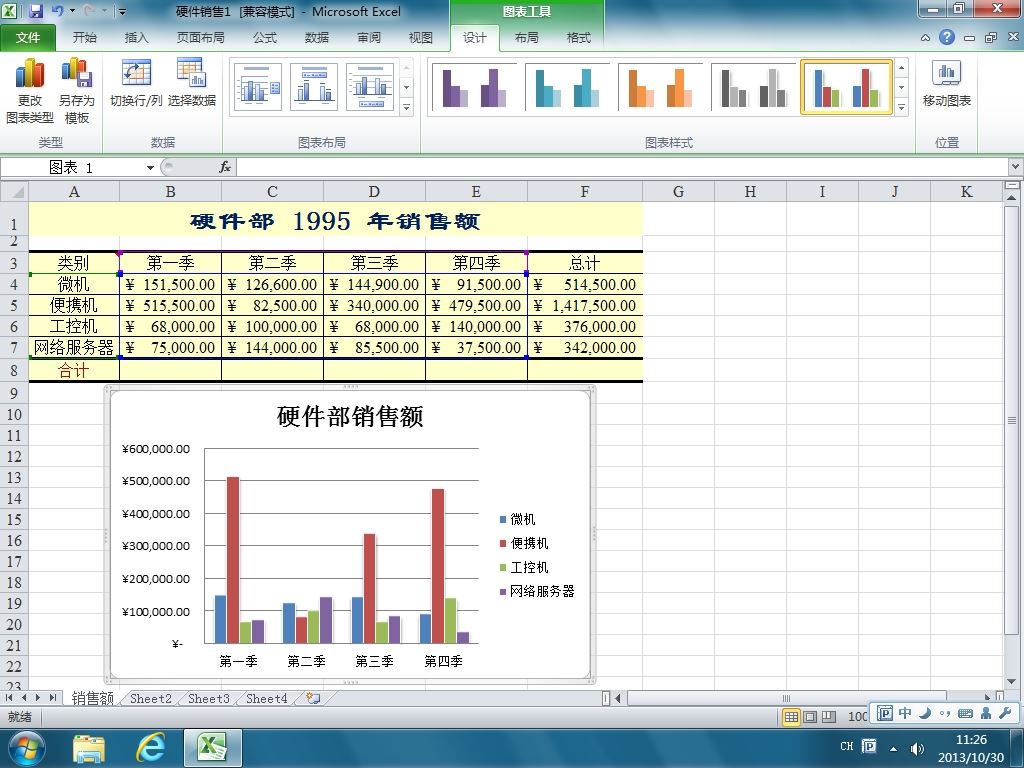1024x768 pixels.
Task: Click cell with ¥ 515,500.00
Action: pos(170,306)
